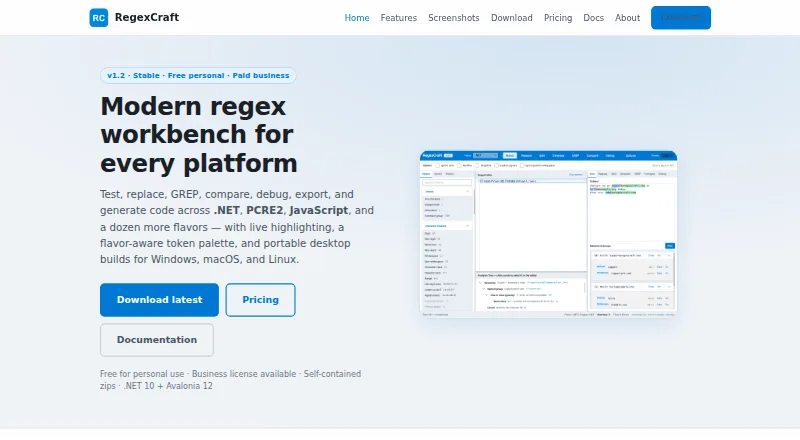The width and height of the screenshot is (800, 440).
Task: Go to the Home nav link
Action: click(357, 18)
